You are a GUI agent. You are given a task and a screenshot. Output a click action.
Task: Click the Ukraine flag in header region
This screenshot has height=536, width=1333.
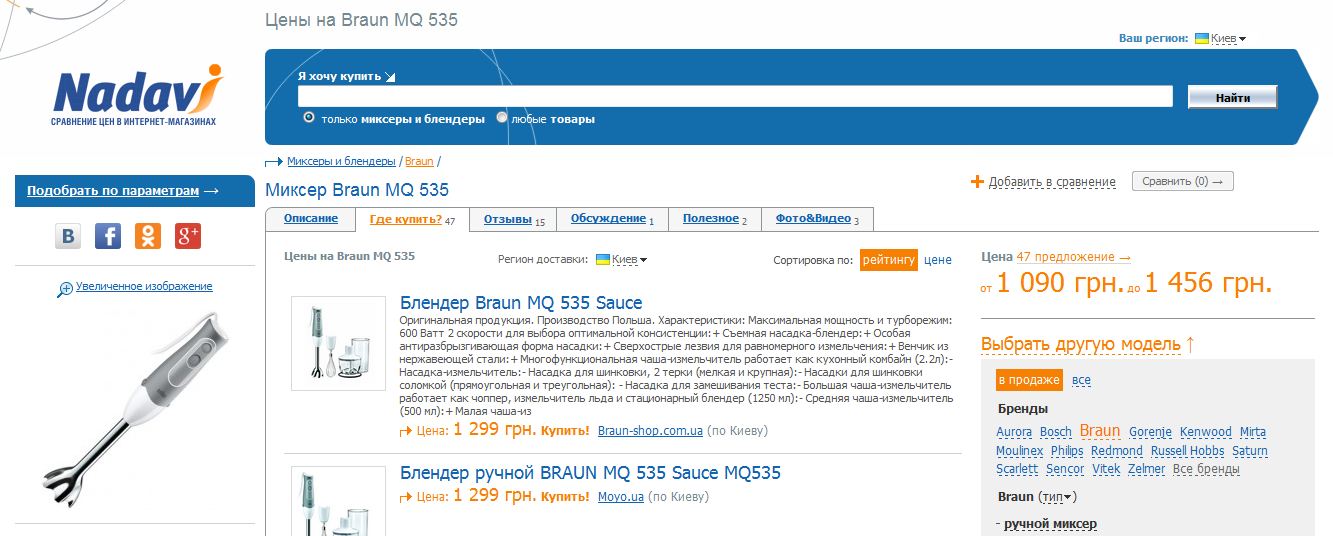point(1201,39)
